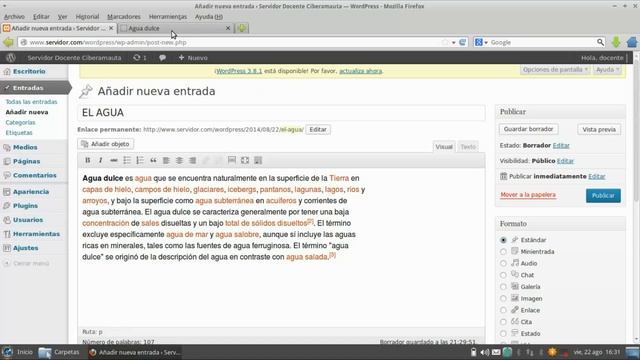Toggle italic formatting in editor toolbar
The image size is (640, 360).
pos(100,160)
